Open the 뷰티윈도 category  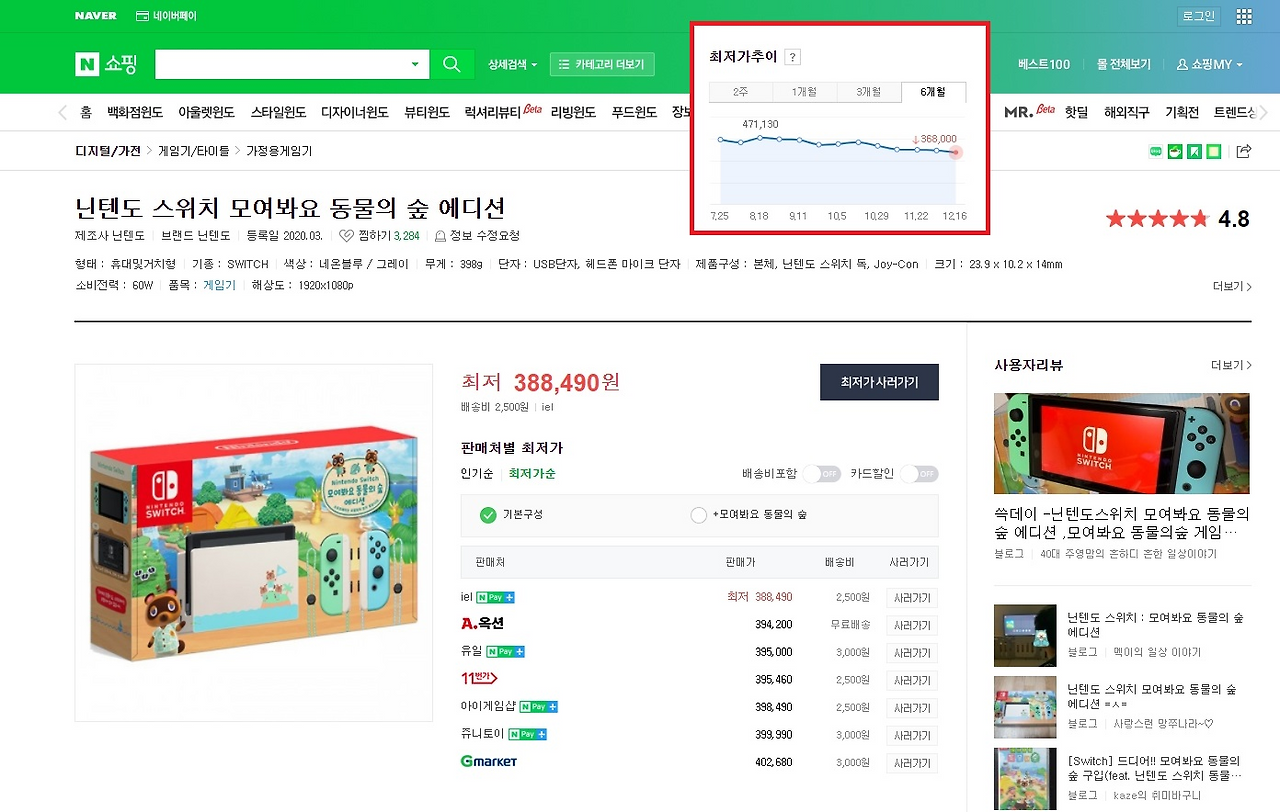pos(427,113)
